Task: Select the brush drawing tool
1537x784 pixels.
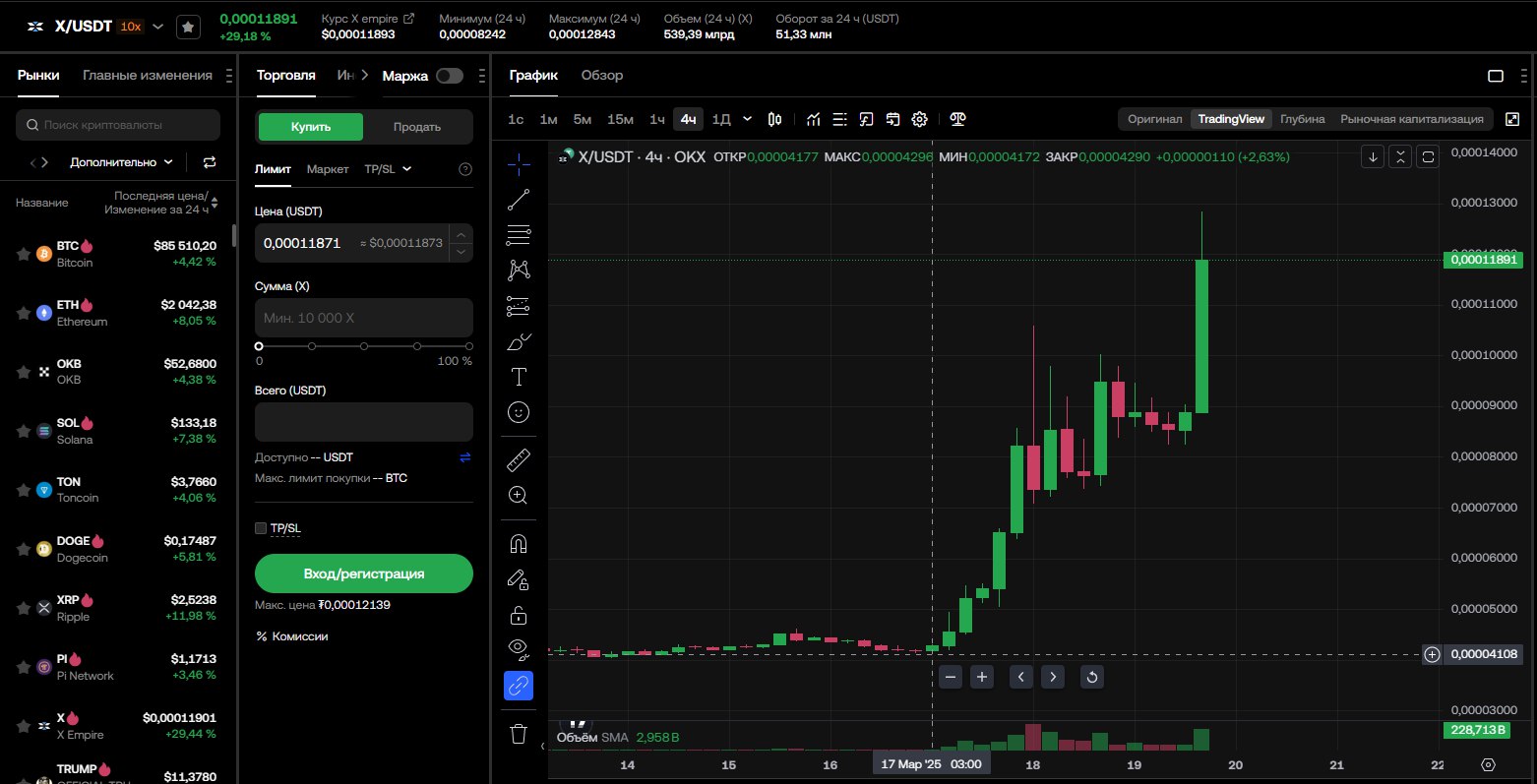Action: [519, 341]
